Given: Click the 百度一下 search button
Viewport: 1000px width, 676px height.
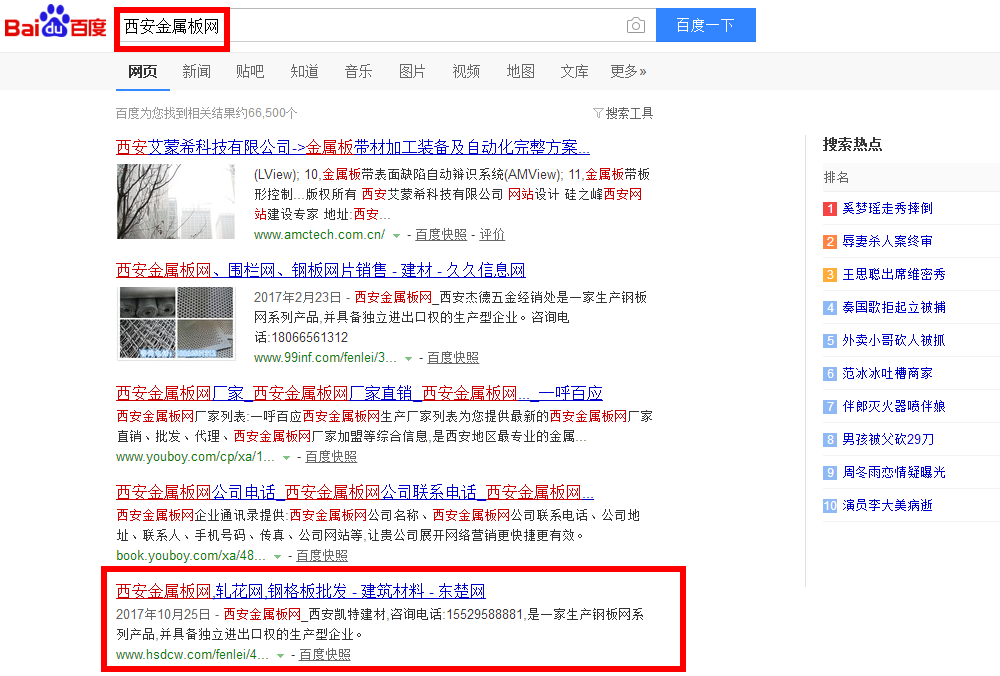Looking at the screenshot, I should coord(705,25).
